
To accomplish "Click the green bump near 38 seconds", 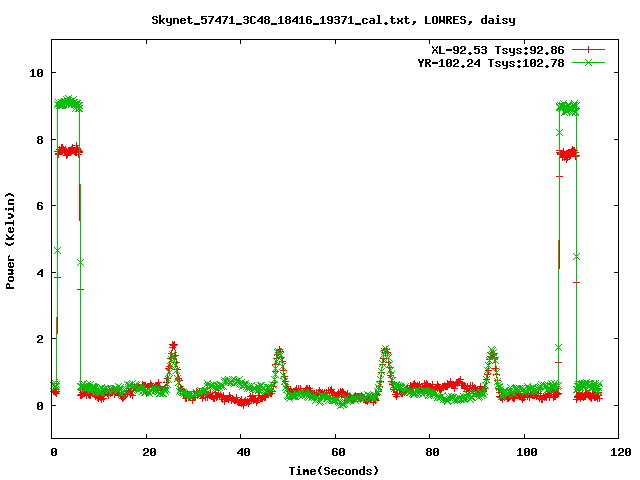I will coord(232,382).
